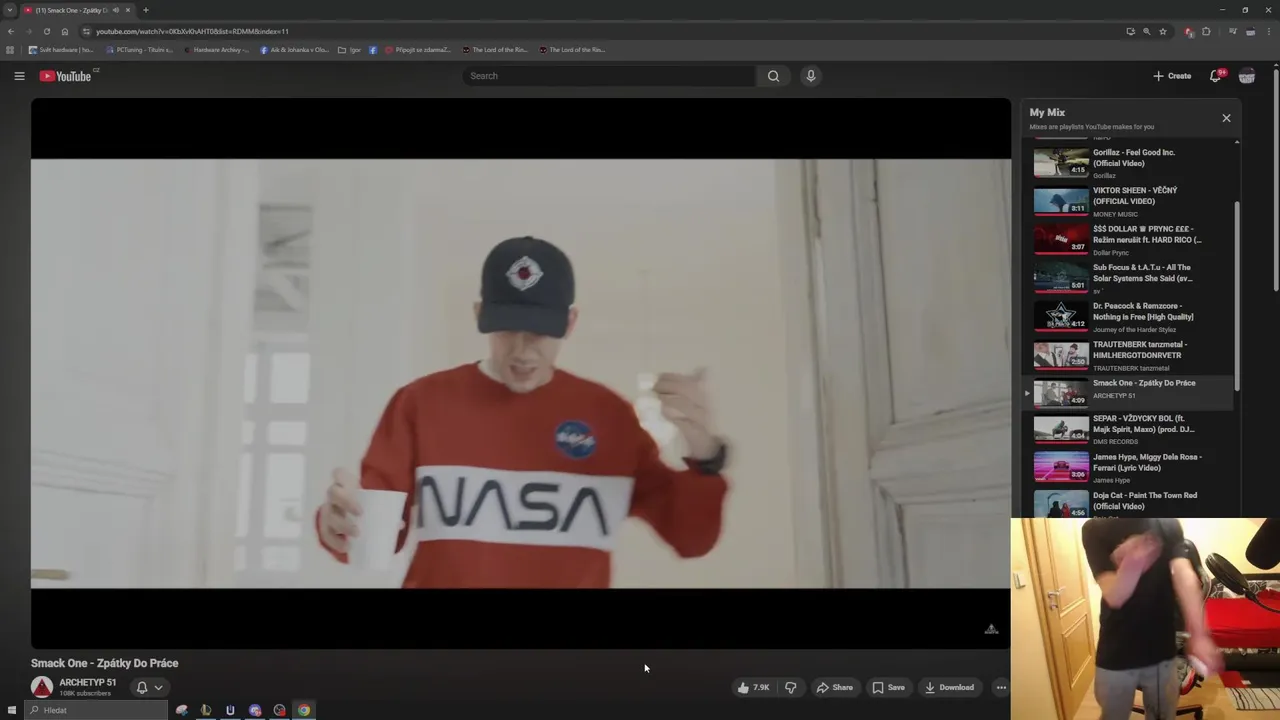Screen dimensions: 1280x720
Task: Click install app icon in address bar
Action: pos(1130,31)
